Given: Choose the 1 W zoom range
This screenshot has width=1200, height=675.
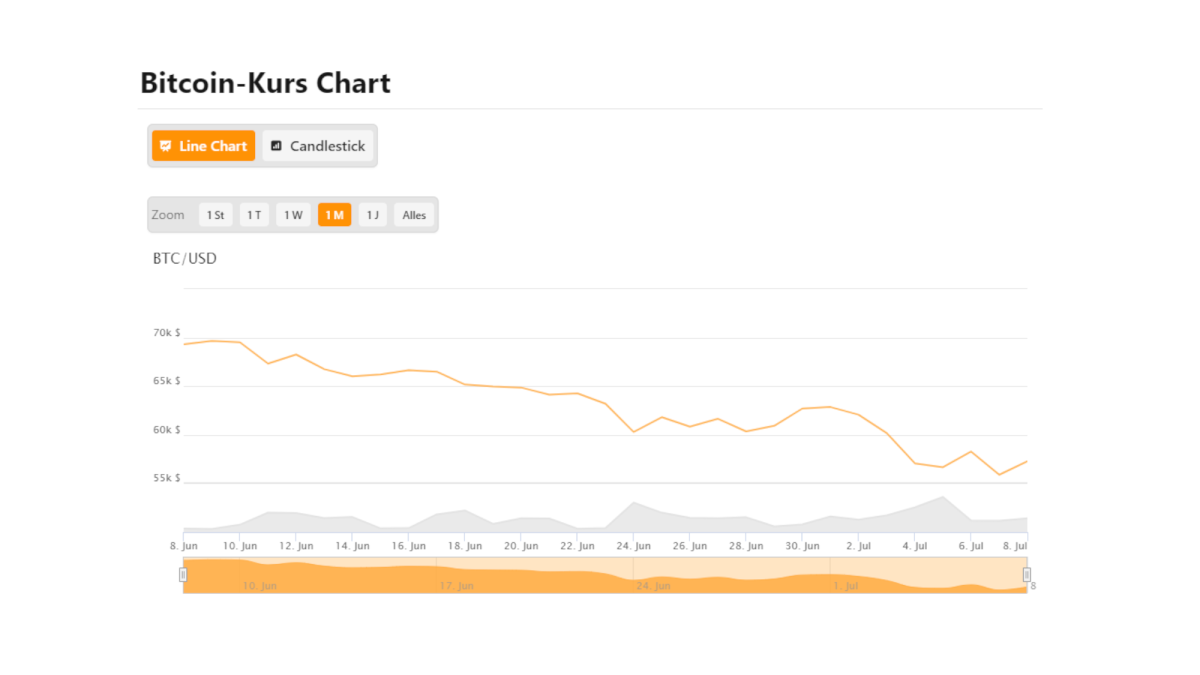Looking at the screenshot, I should (x=293, y=214).
